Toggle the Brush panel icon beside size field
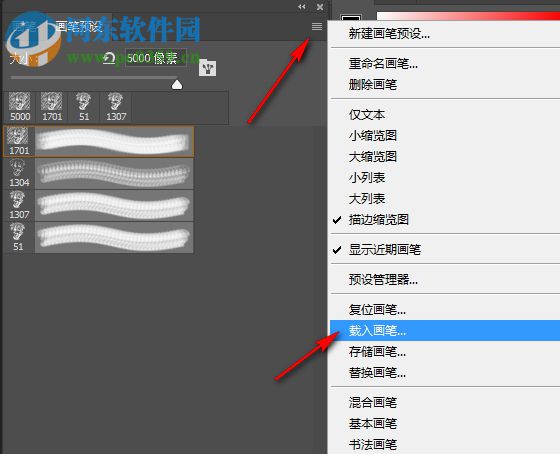The width and height of the screenshot is (560, 454). pos(208,68)
